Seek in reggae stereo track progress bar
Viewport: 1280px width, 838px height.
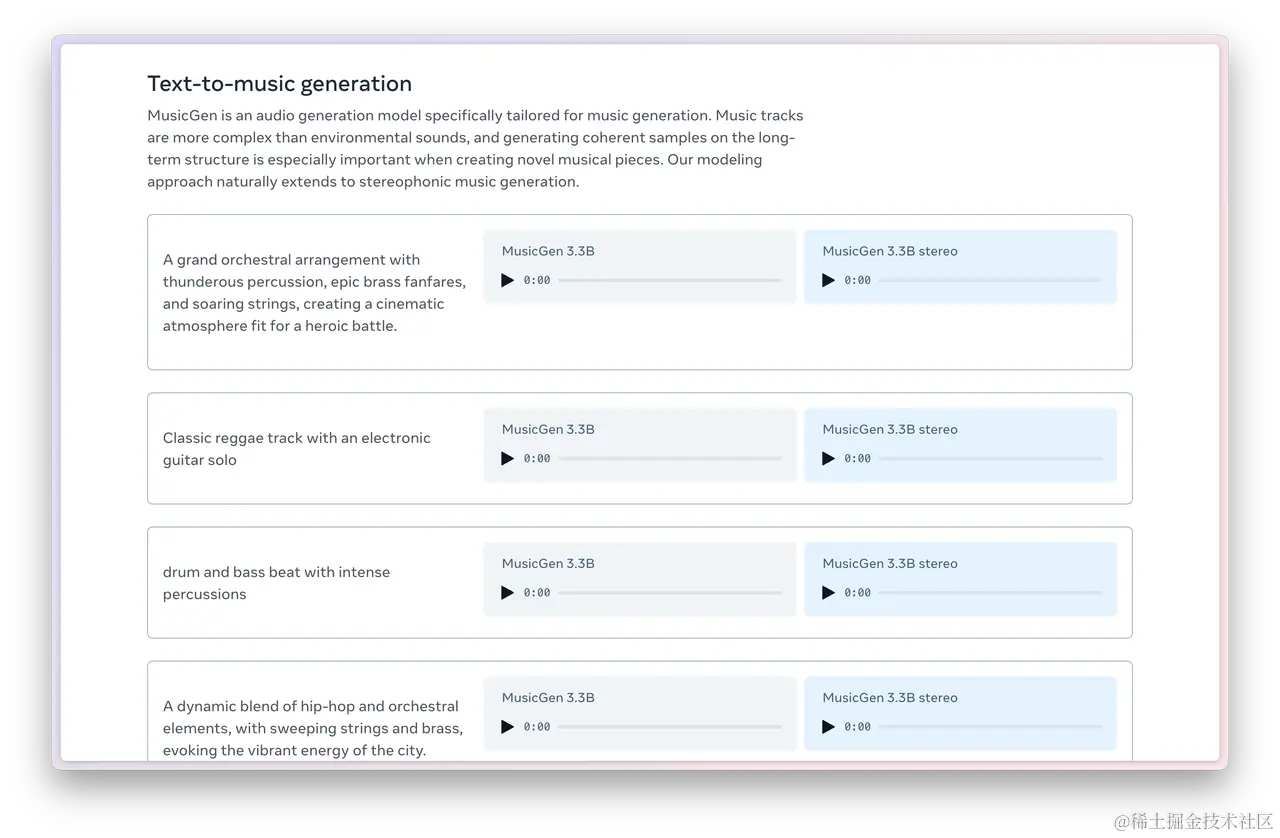[990, 458]
